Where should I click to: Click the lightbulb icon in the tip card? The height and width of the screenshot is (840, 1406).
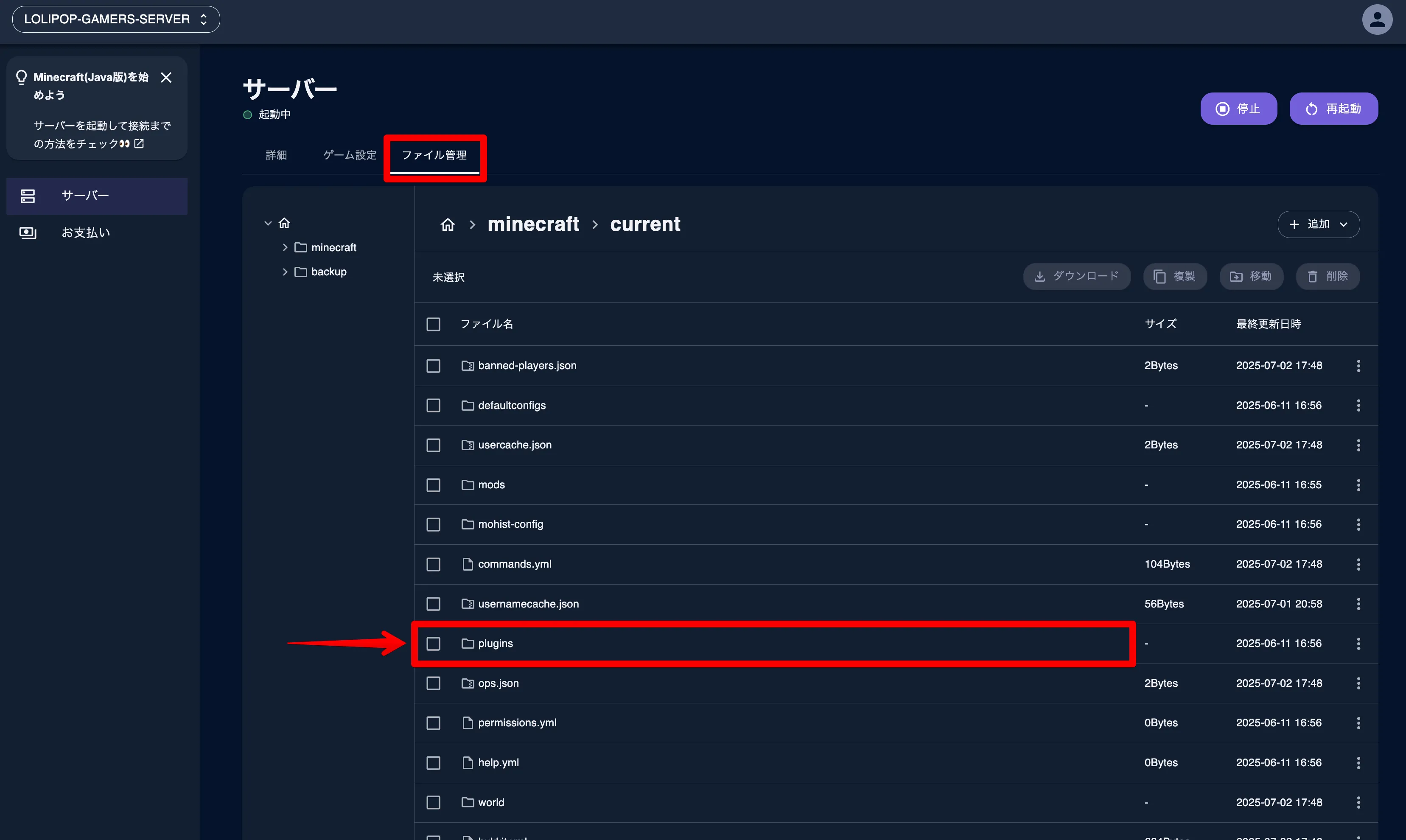tap(22, 77)
